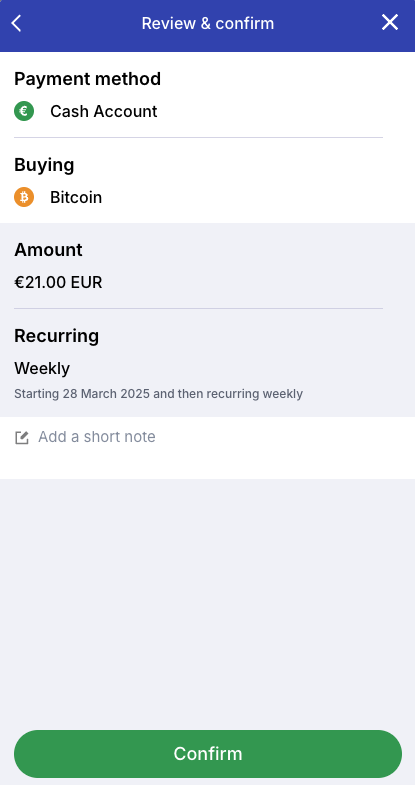Confirm the recurring Bitcoin purchase
The height and width of the screenshot is (785, 415).
point(208,753)
